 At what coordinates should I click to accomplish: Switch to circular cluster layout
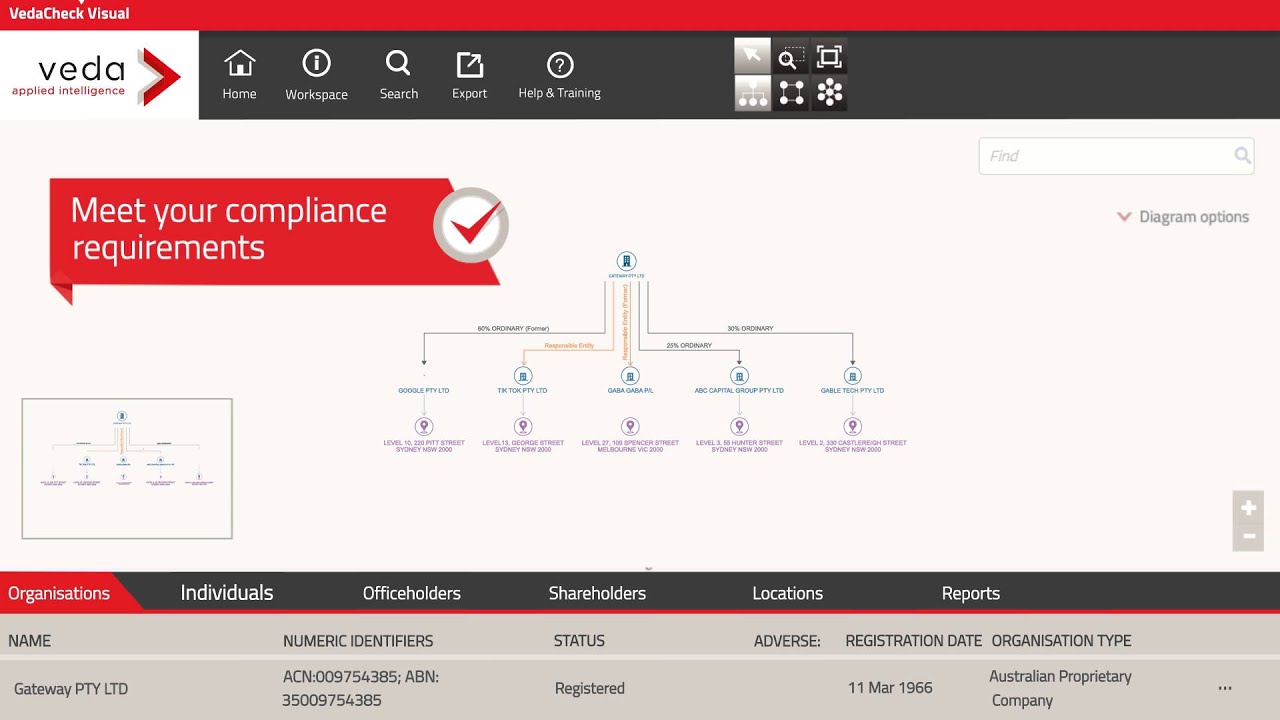829,93
